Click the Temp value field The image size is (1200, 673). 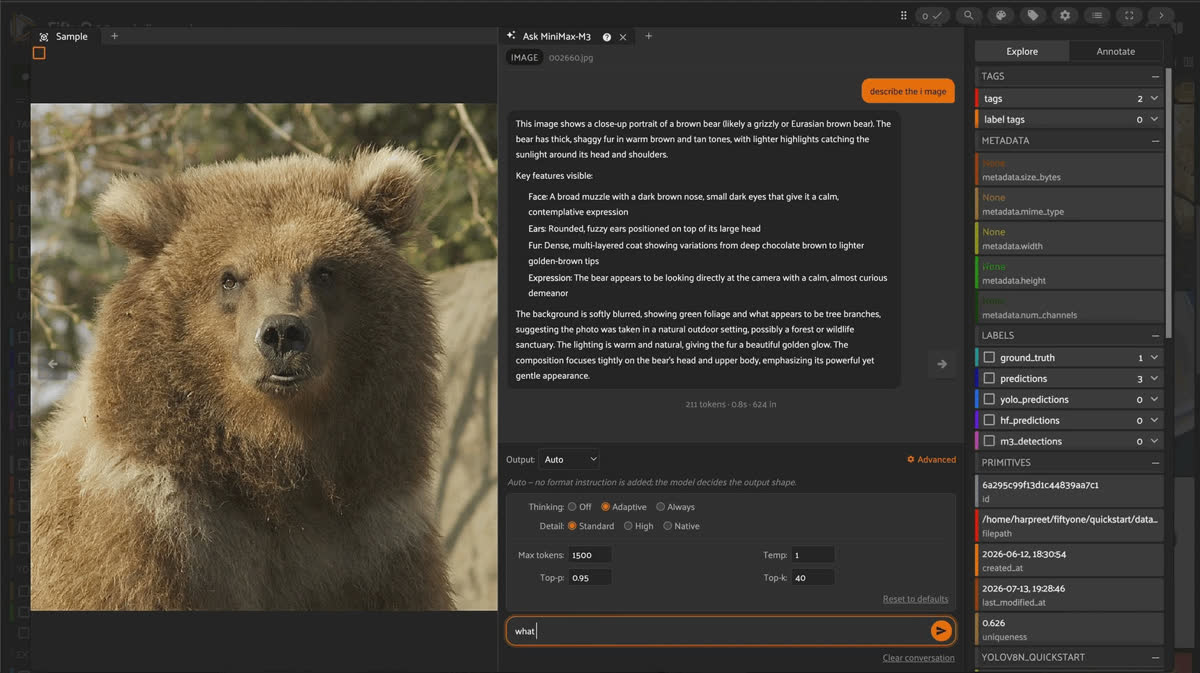(813, 555)
